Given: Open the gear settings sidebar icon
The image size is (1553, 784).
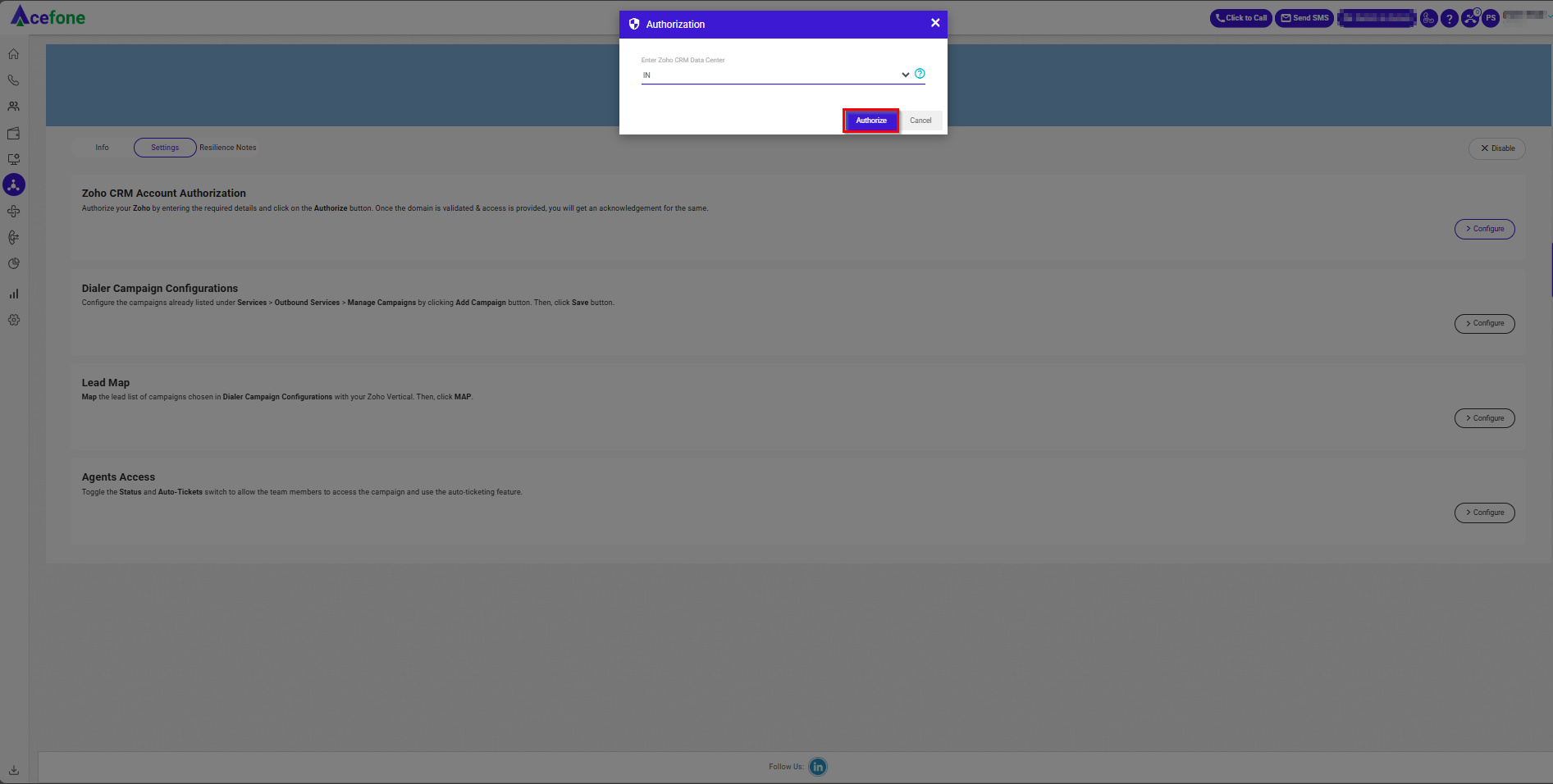Looking at the screenshot, I should pos(13,320).
